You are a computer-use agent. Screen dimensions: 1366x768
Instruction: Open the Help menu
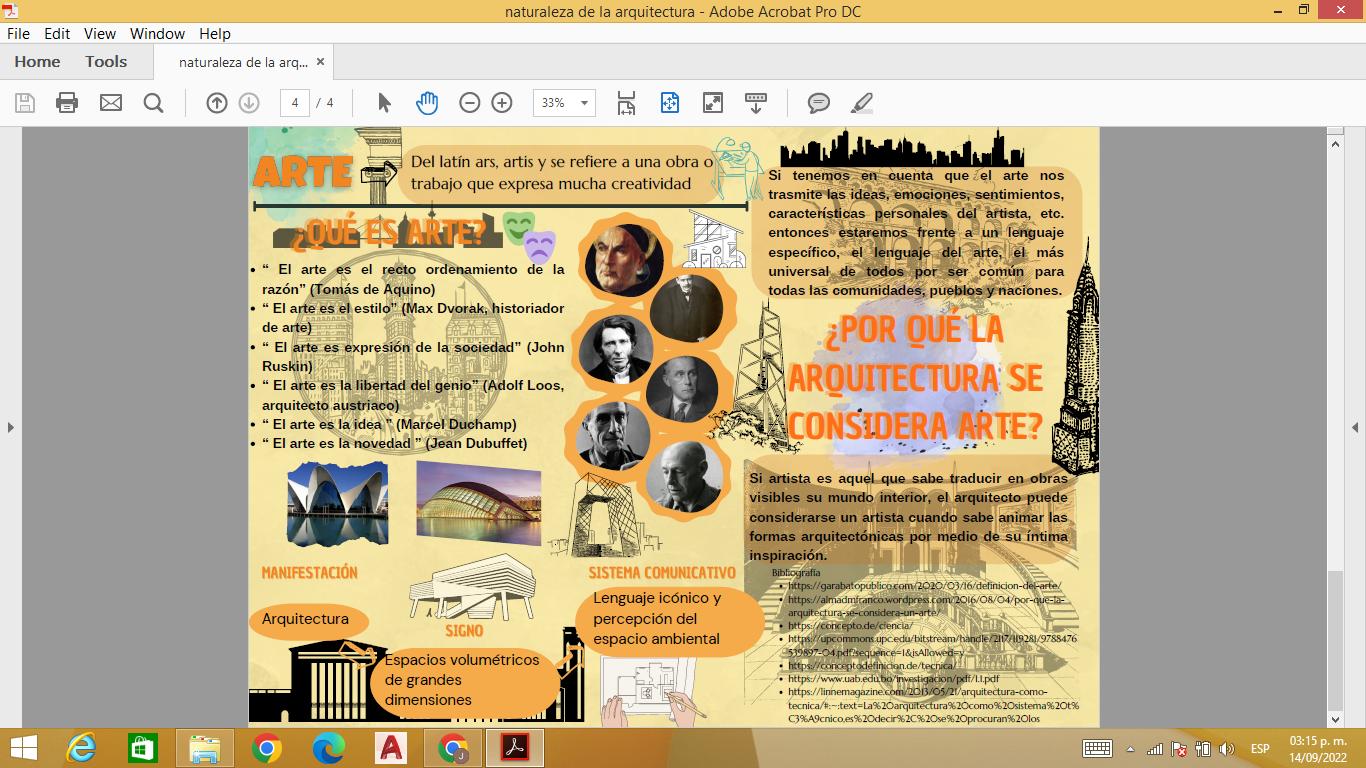(x=215, y=33)
